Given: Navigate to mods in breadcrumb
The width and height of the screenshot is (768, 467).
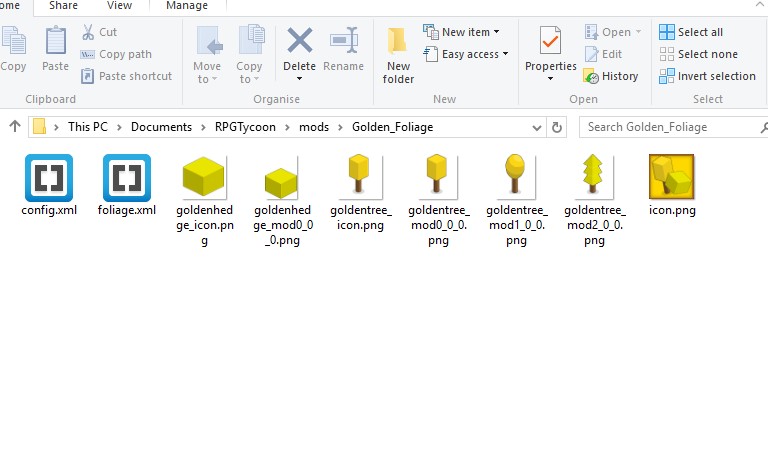Looking at the screenshot, I should click(x=314, y=127).
